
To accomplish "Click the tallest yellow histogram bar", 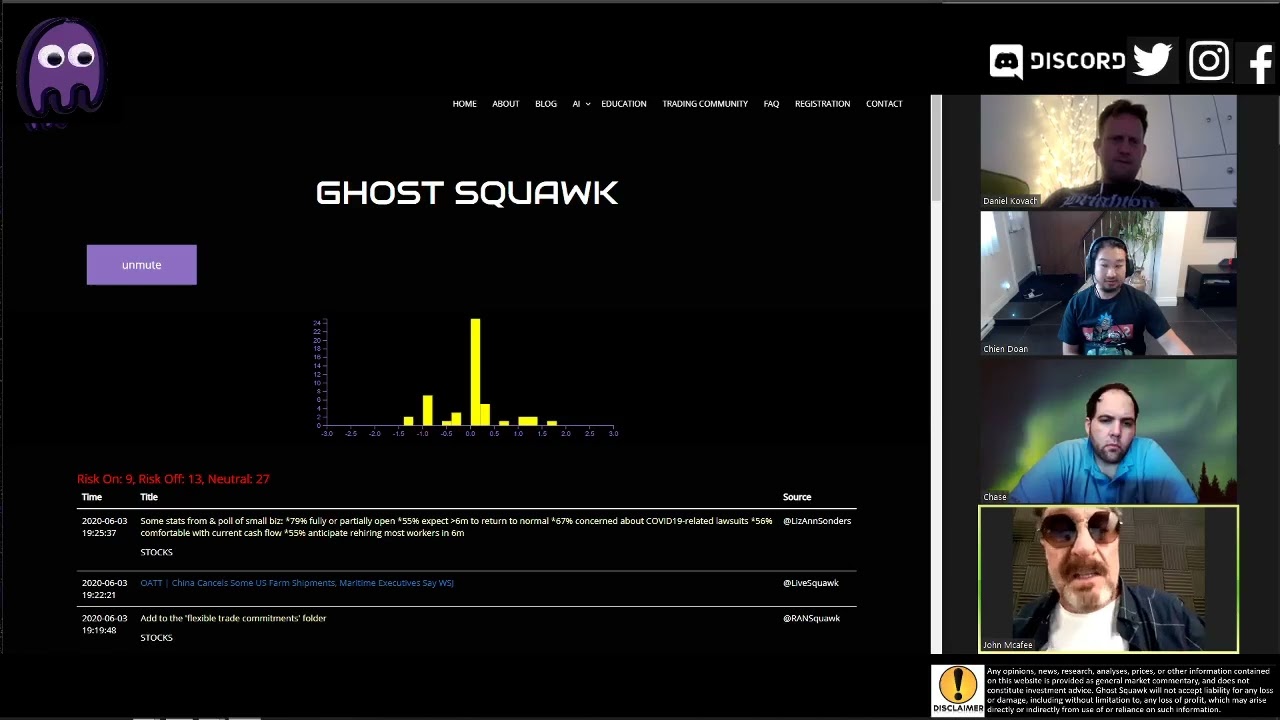I will click(x=475, y=372).
